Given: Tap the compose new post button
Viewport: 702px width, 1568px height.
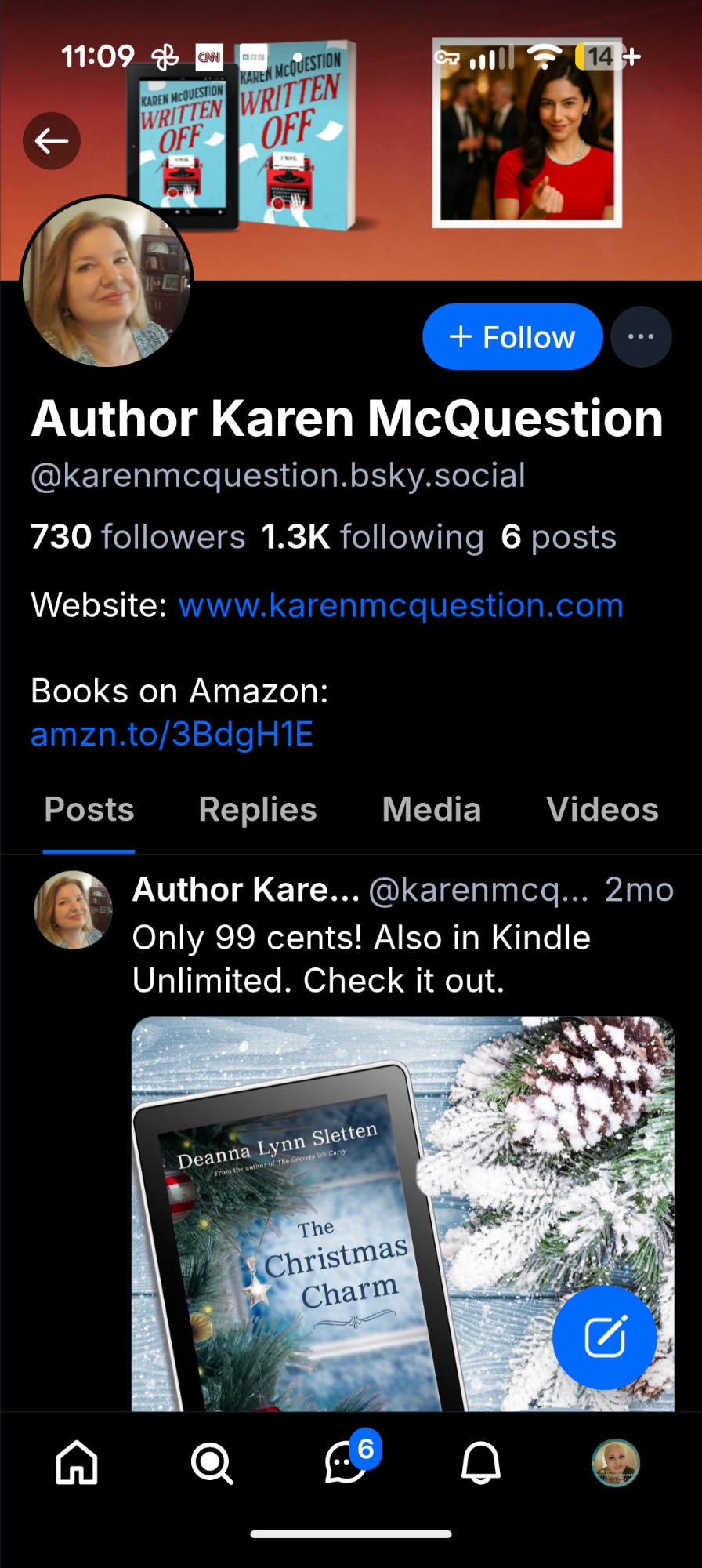Looking at the screenshot, I should [605, 1338].
